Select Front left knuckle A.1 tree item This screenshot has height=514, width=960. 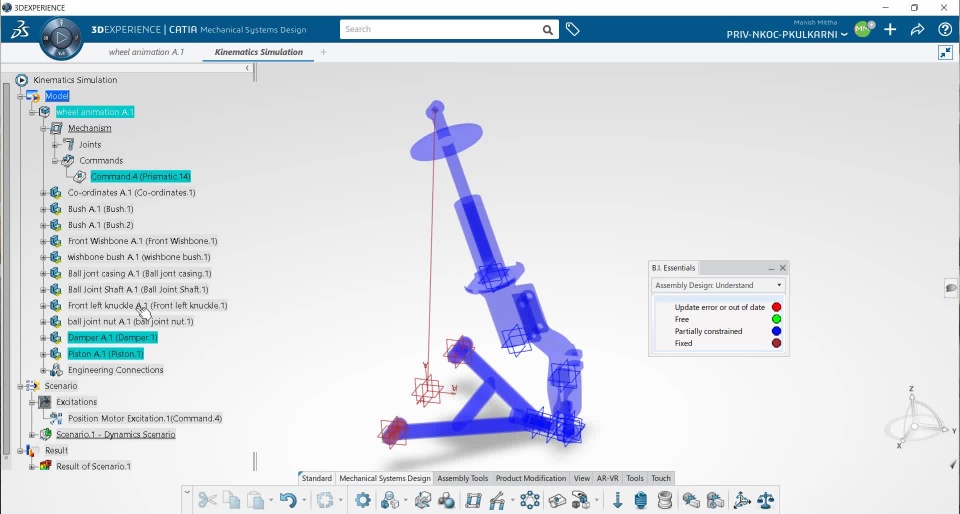pos(147,305)
